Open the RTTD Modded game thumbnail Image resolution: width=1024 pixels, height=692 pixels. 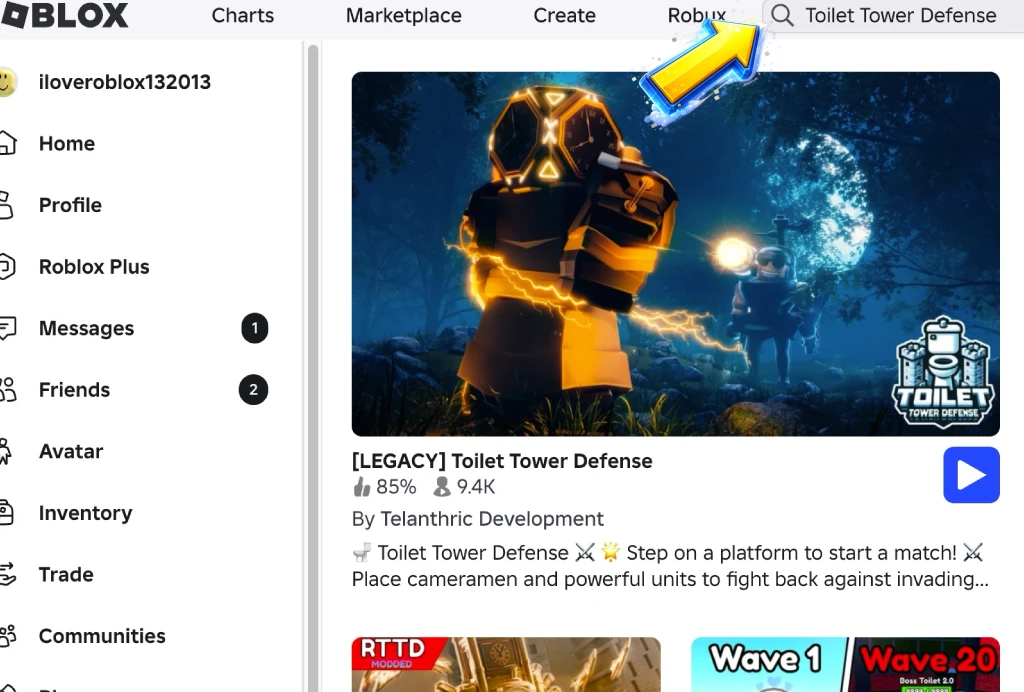[506, 665]
